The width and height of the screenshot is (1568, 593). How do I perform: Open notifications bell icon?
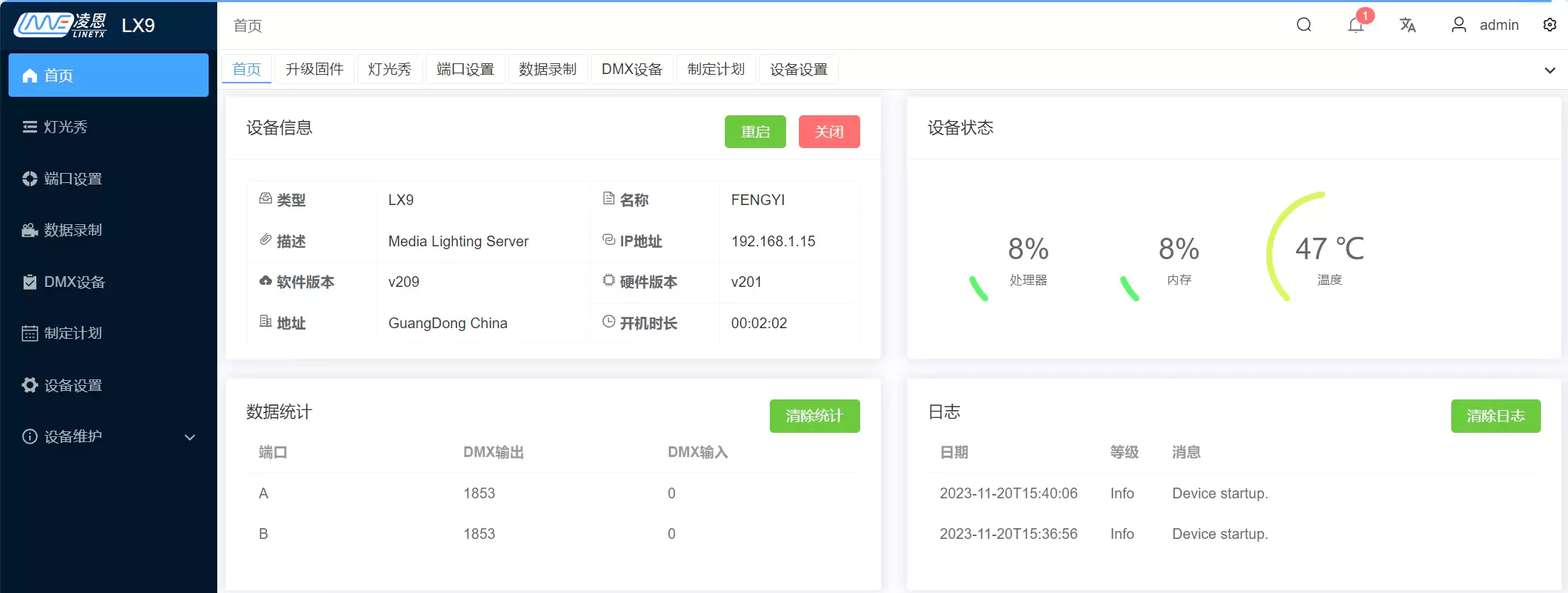1356,25
